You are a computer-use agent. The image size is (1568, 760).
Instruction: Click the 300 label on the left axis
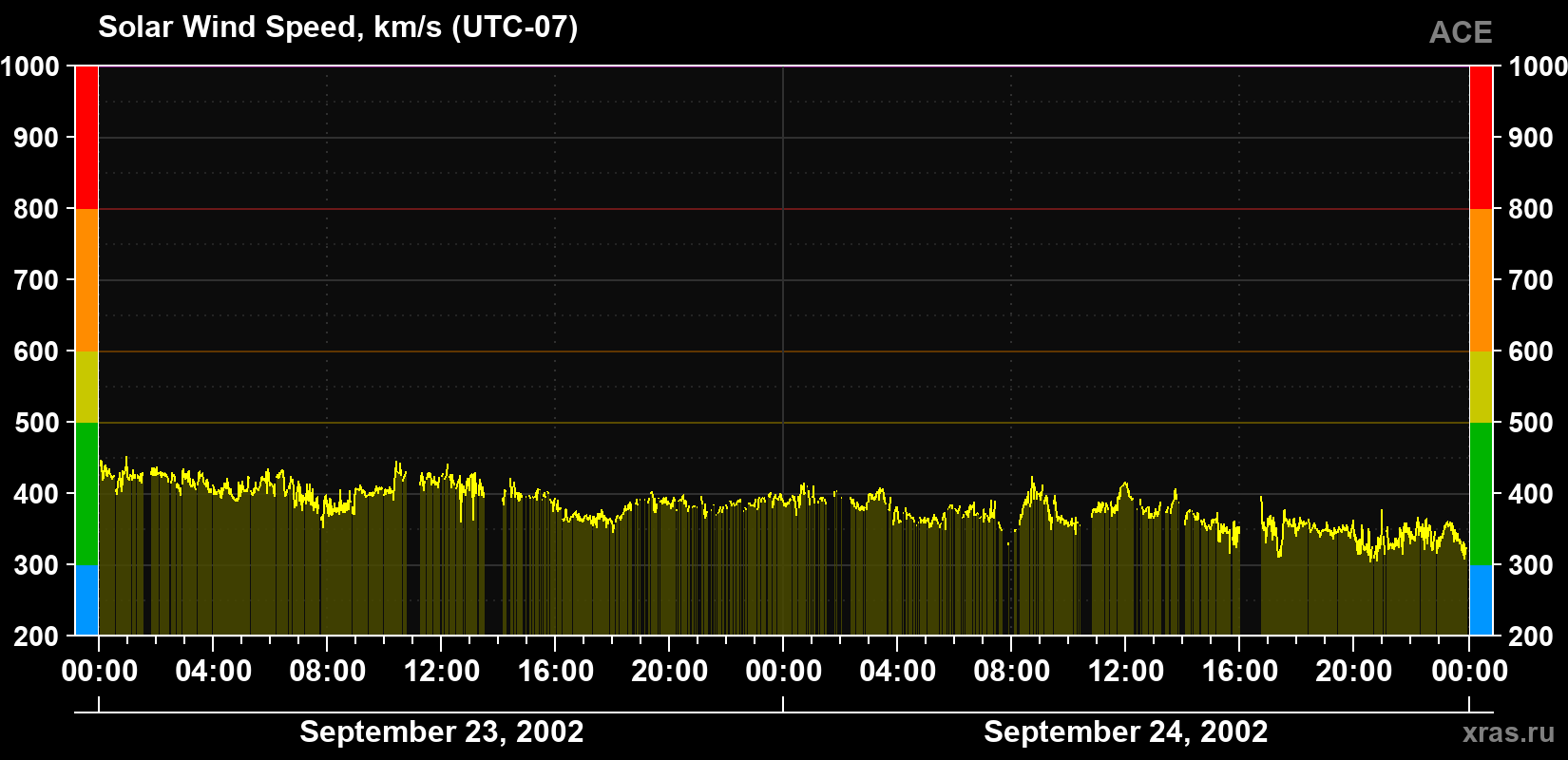tap(37, 565)
